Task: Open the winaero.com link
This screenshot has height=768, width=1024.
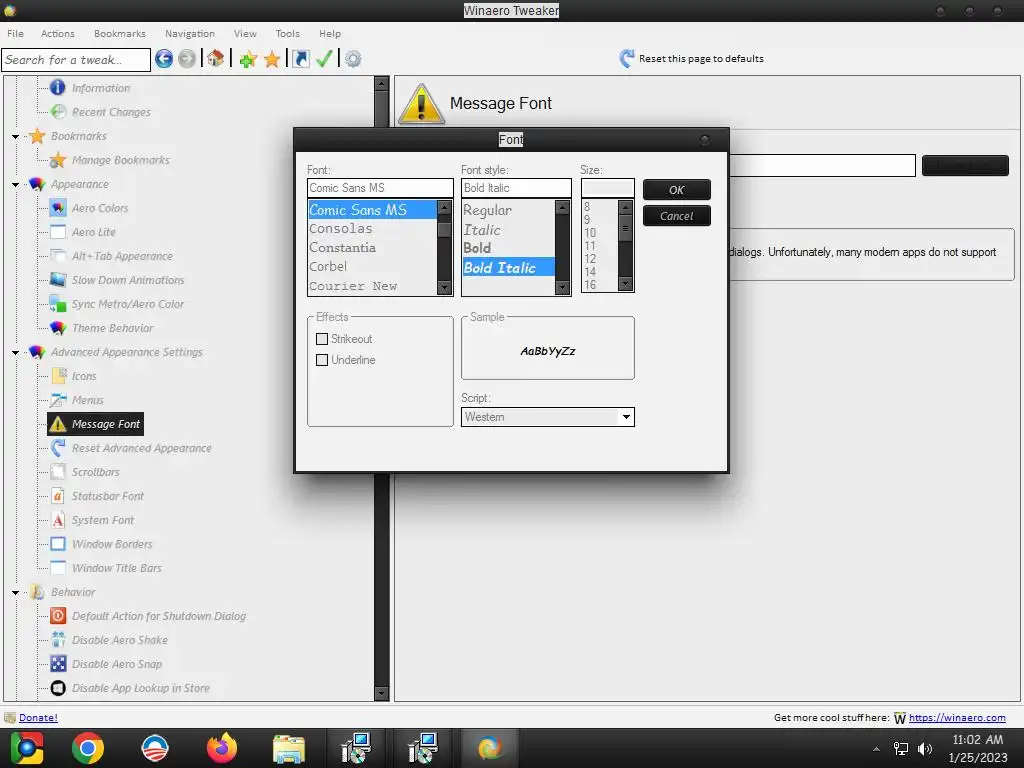Action: (957, 718)
